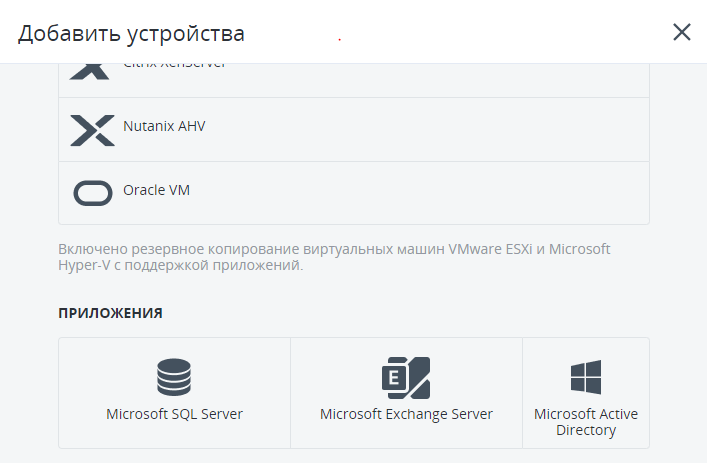Open Microsoft SQL Server by its label
707x463 pixels.
coord(174,414)
